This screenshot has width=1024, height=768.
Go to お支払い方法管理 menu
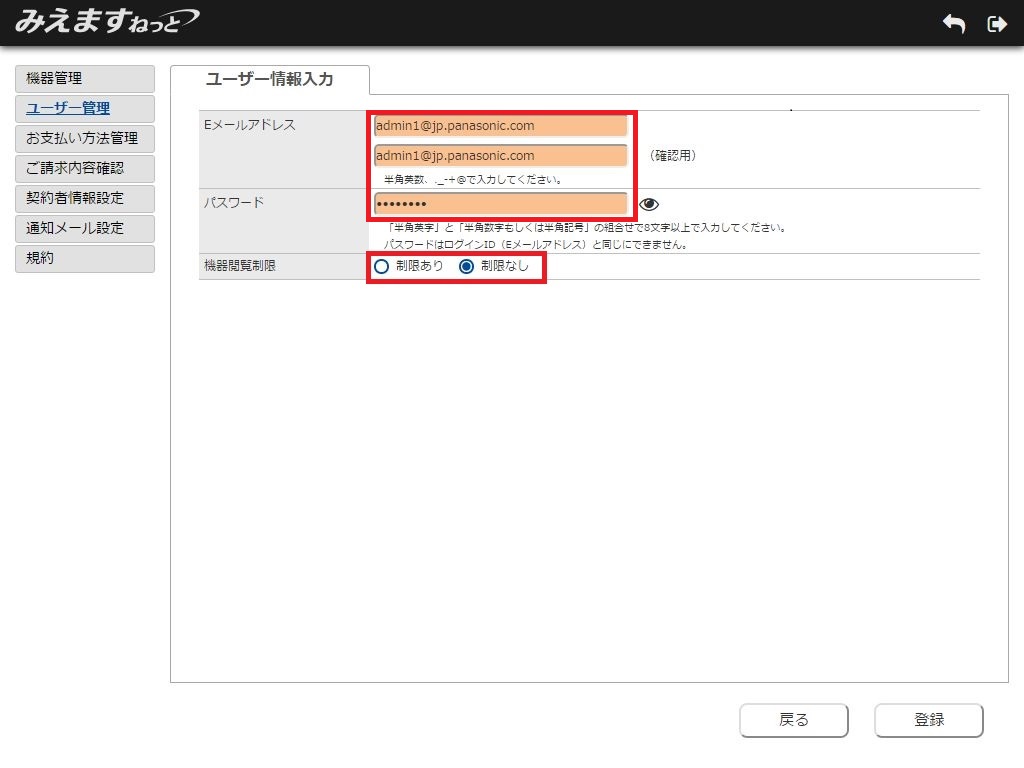pos(85,139)
